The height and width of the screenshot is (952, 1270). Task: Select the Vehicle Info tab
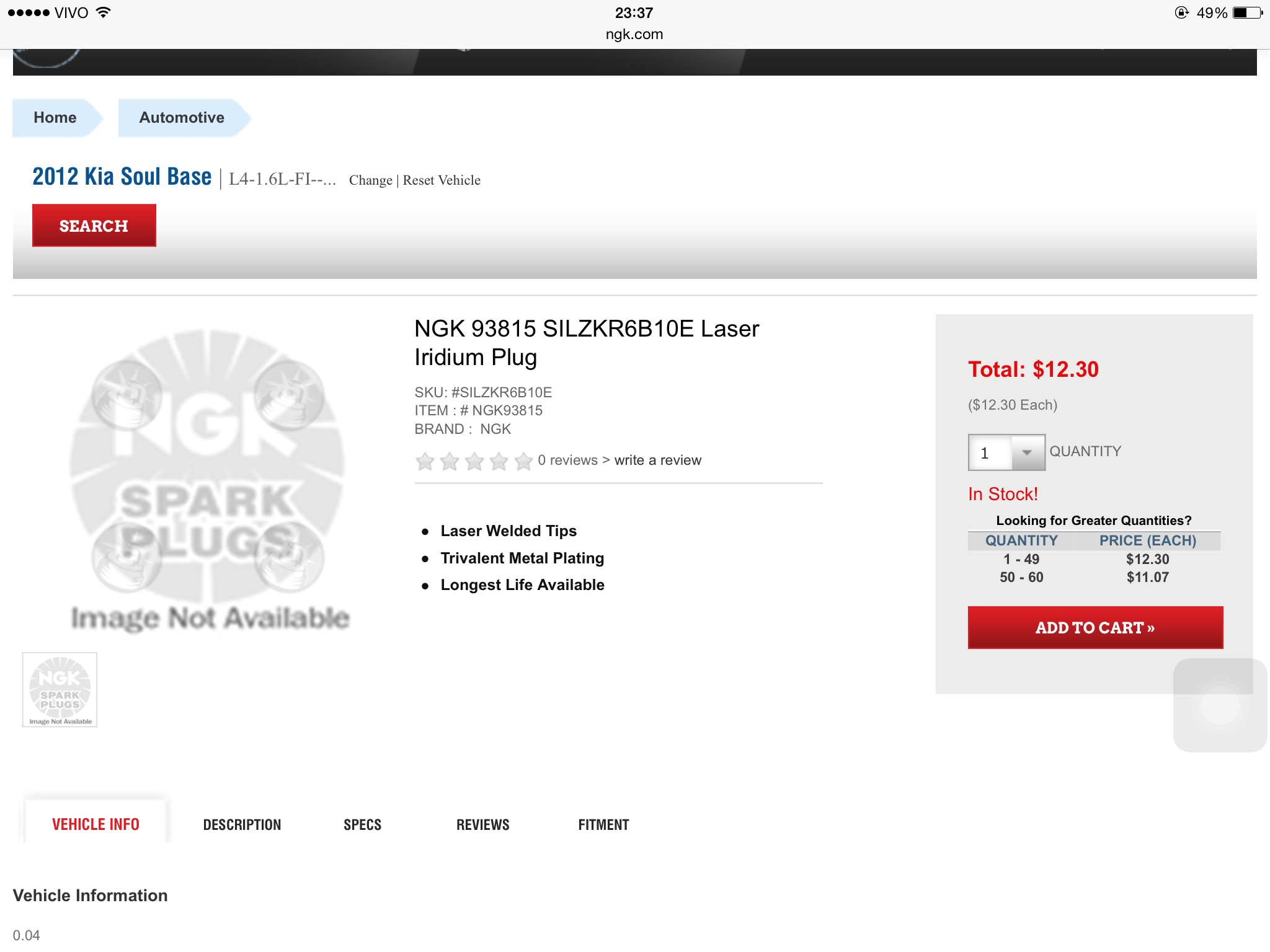tap(95, 824)
